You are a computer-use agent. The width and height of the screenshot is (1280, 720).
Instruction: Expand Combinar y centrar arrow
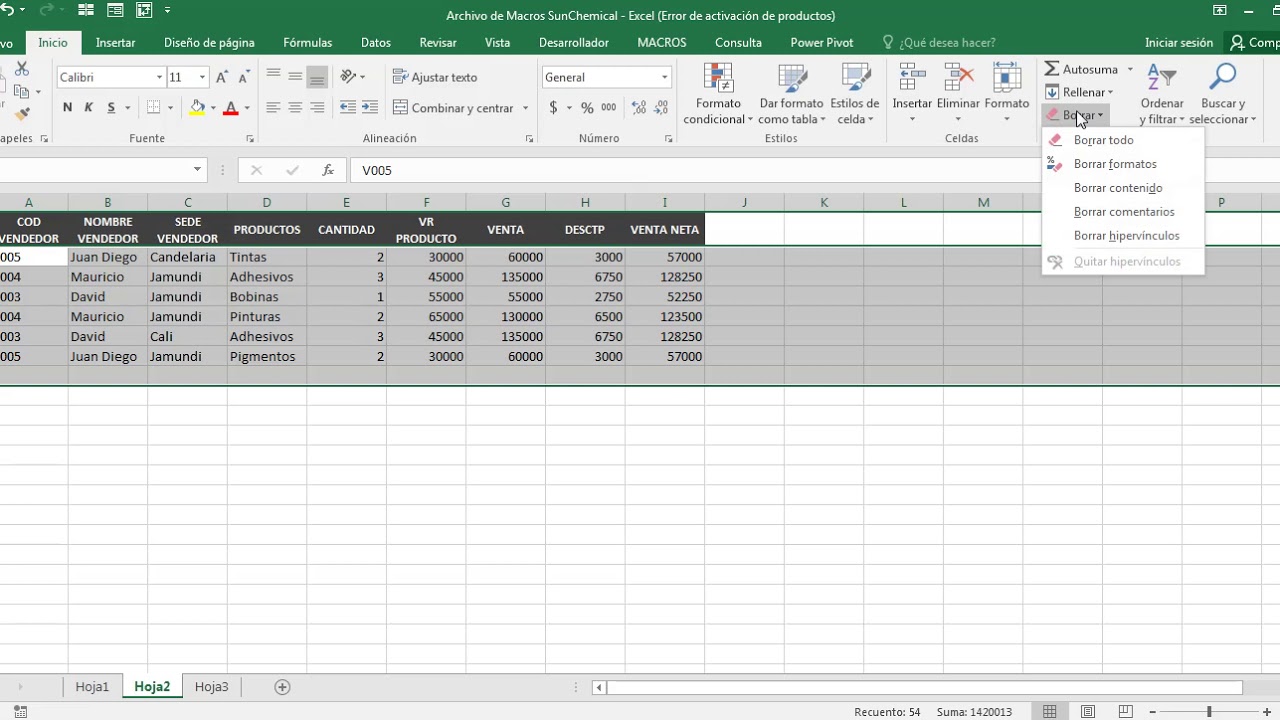point(525,108)
